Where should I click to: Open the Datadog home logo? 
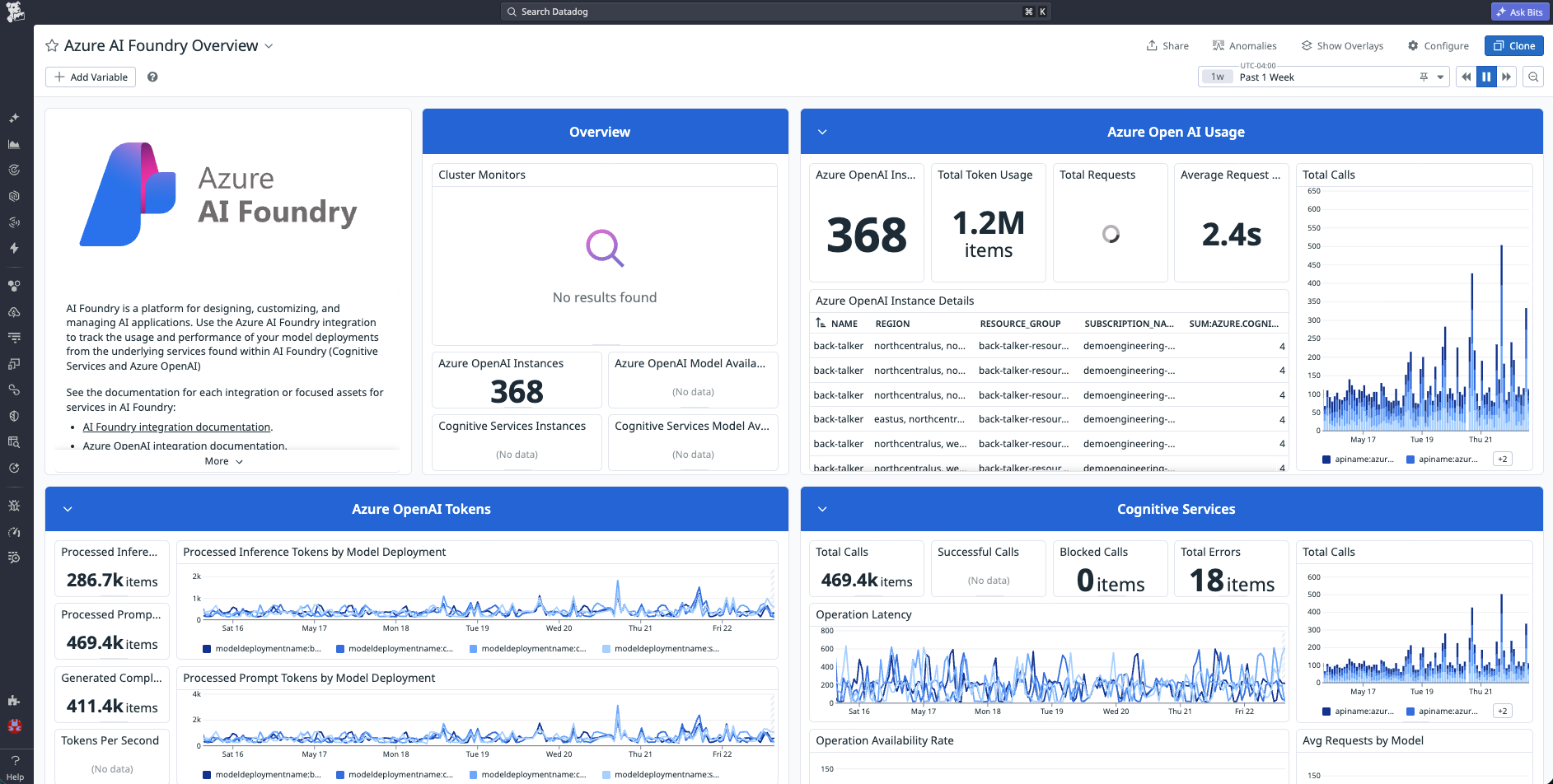(15, 12)
